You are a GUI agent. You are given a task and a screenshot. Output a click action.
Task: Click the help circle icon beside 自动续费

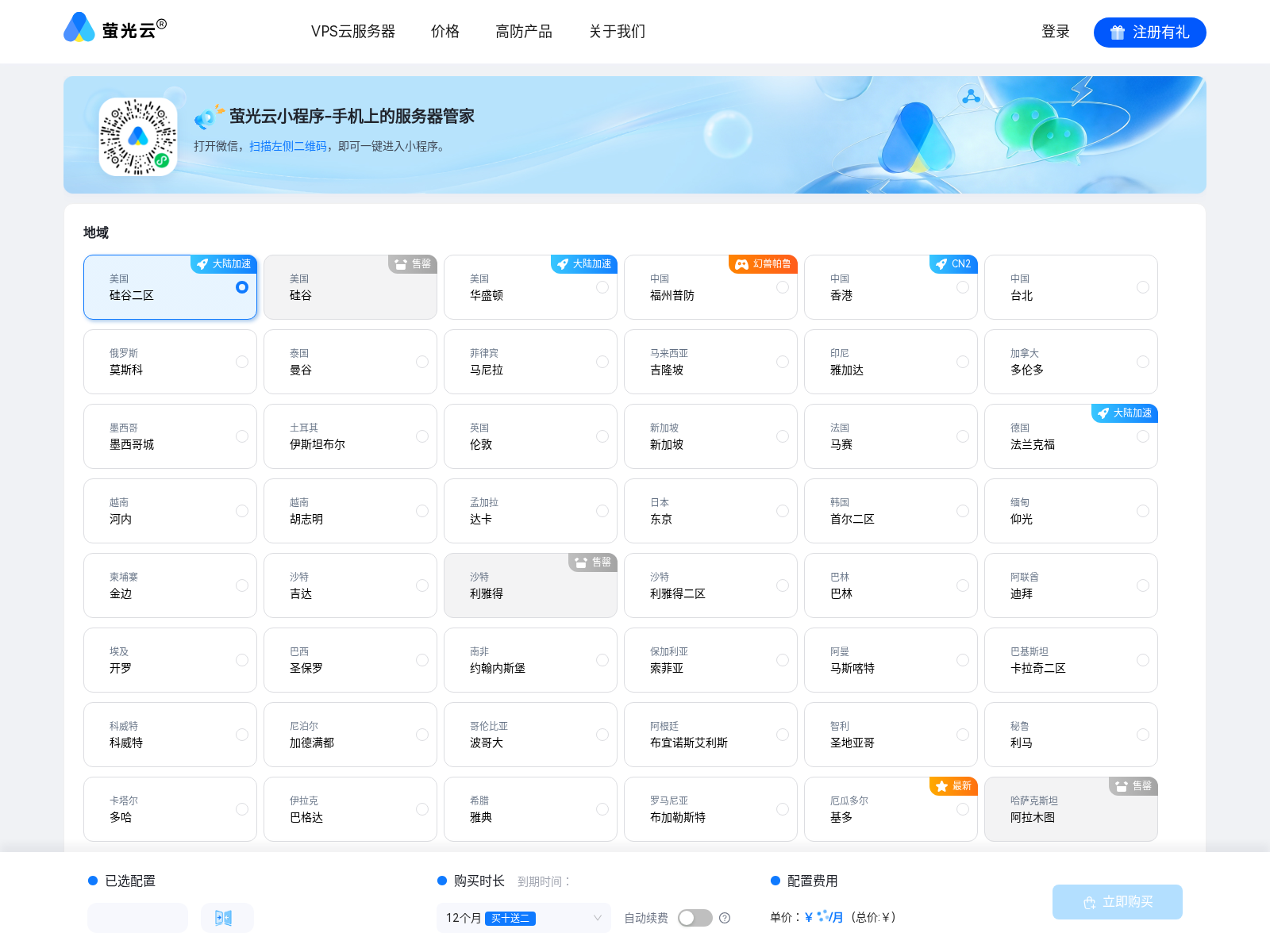pos(725,918)
